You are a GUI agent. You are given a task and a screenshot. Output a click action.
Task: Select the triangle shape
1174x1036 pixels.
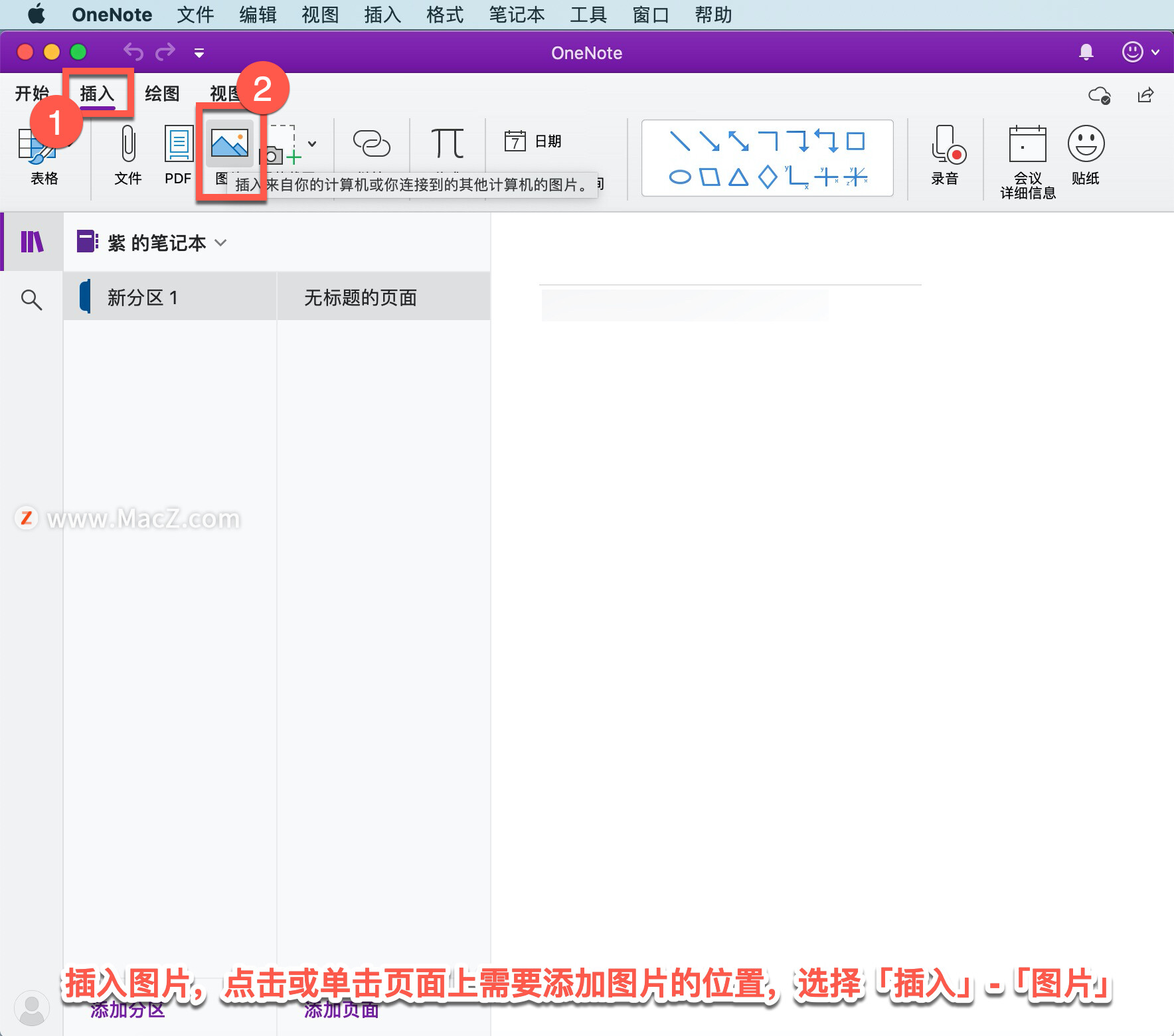click(738, 177)
